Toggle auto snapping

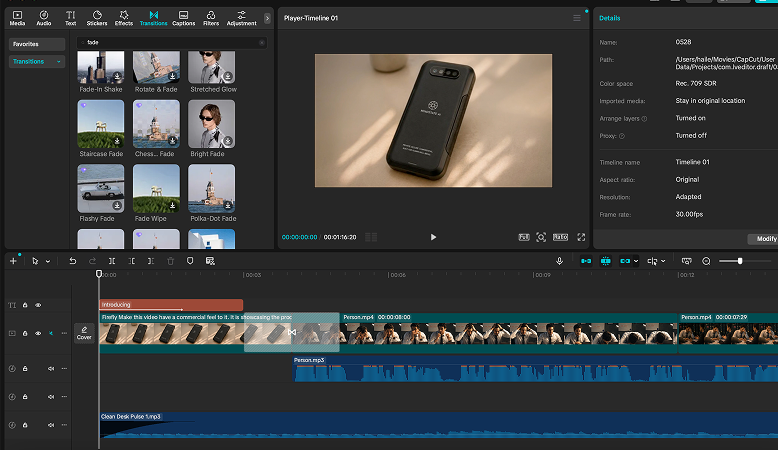[x=605, y=261]
